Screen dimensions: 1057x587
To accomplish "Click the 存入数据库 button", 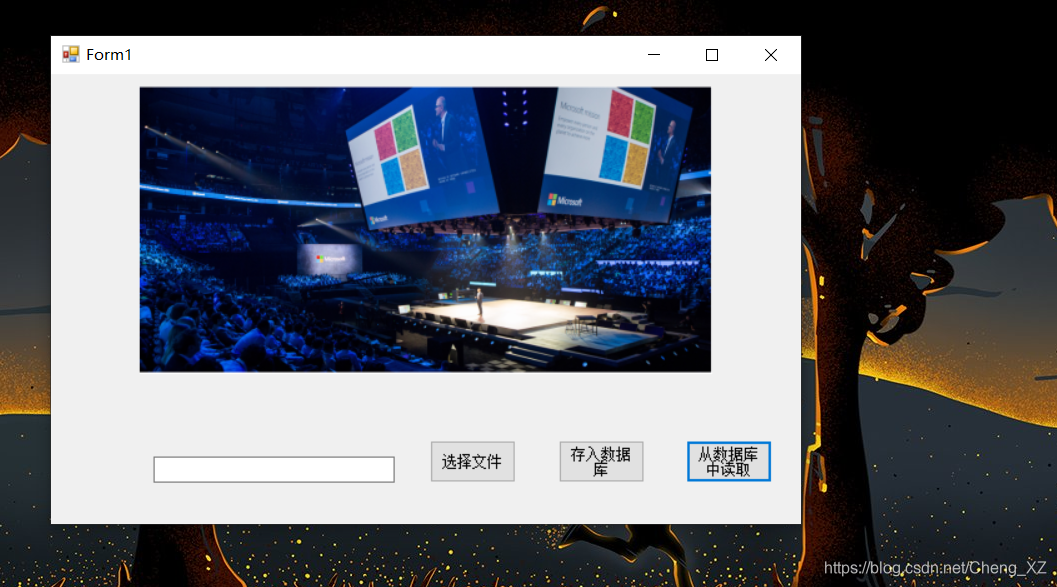I will 601,462.
